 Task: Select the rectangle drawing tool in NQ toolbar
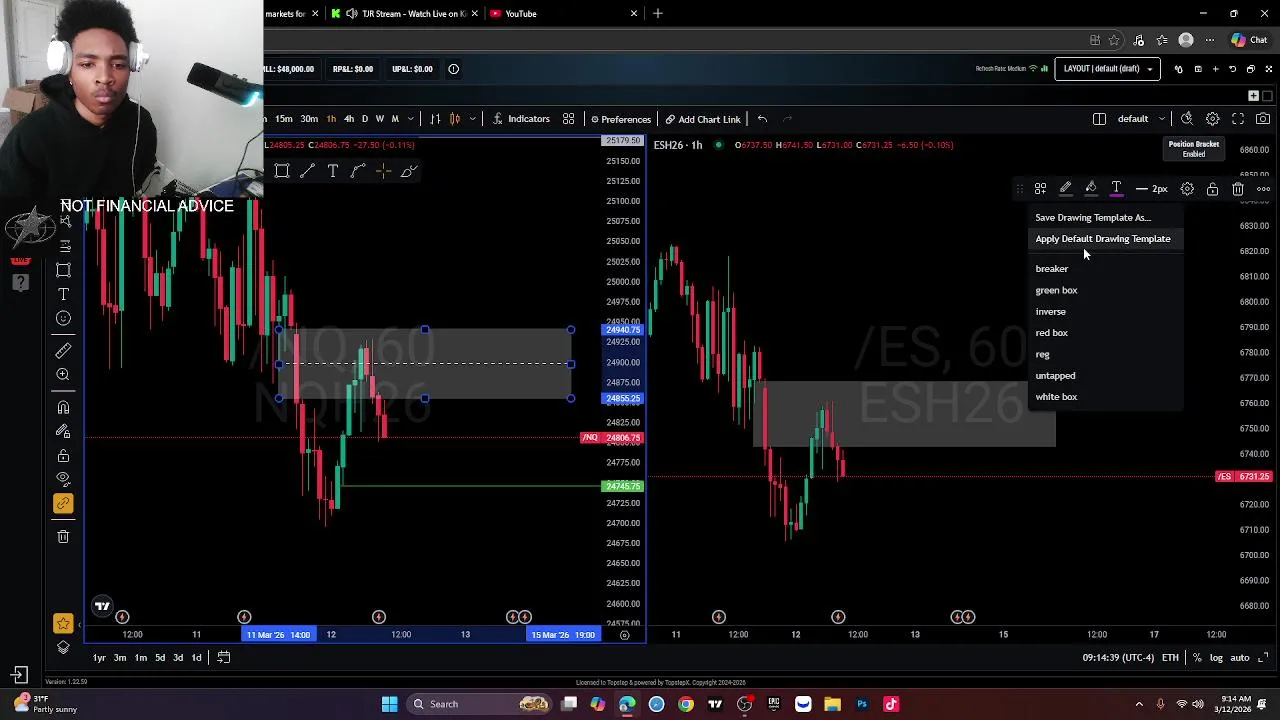(x=282, y=171)
